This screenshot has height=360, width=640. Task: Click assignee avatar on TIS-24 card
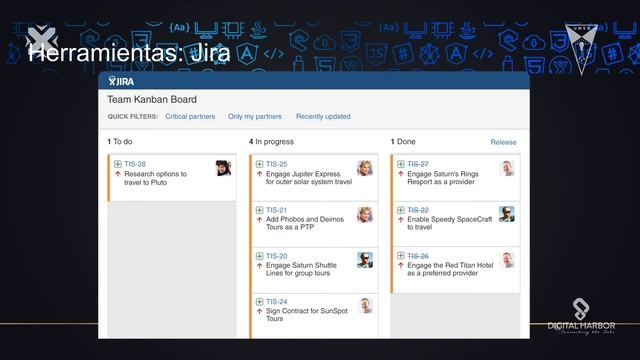[x=366, y=306]
